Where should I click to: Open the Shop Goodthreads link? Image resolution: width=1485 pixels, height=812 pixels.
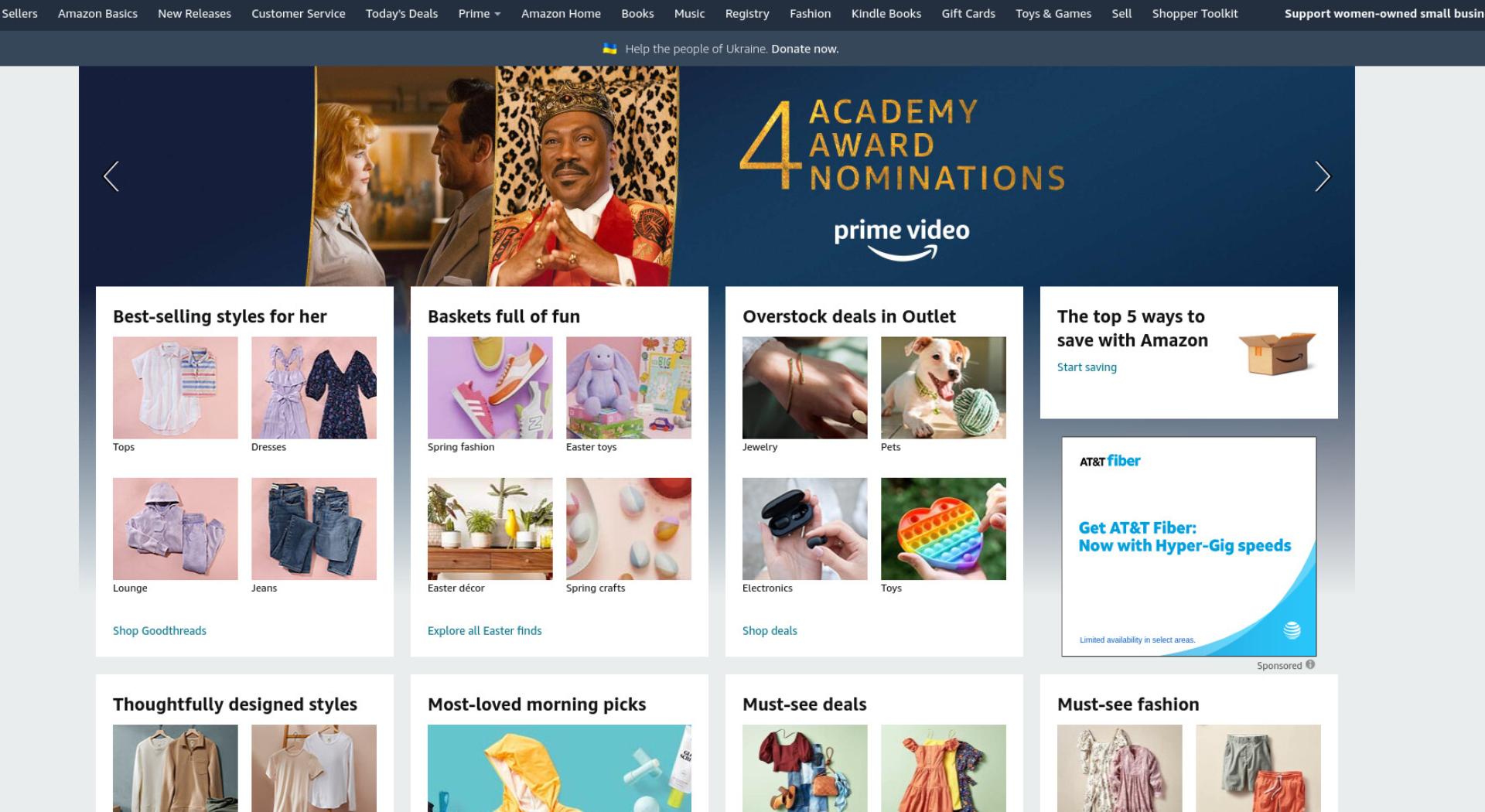(159, 630)
